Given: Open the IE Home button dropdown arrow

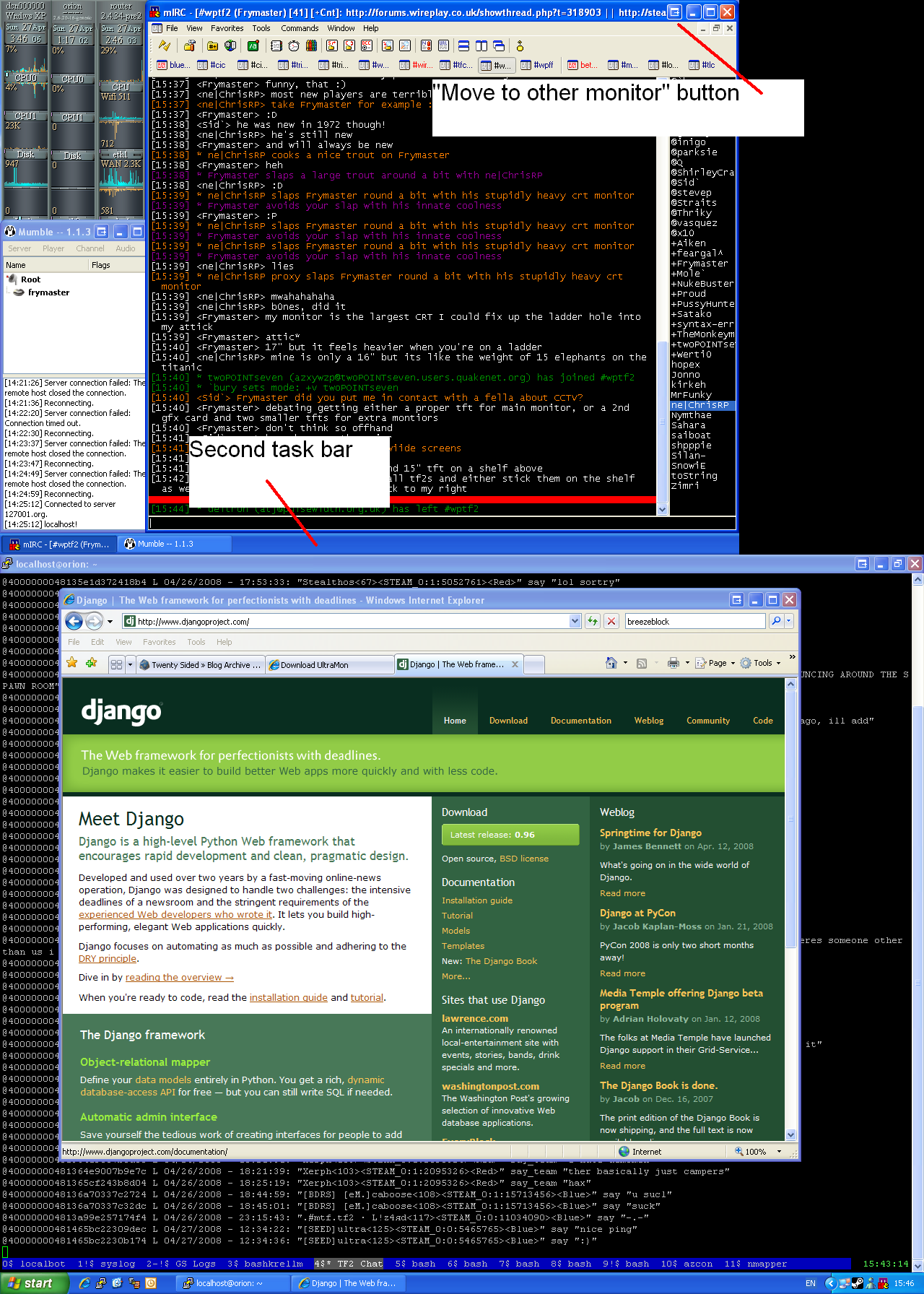Looking at the screenshot, I should tap(625, 663).
